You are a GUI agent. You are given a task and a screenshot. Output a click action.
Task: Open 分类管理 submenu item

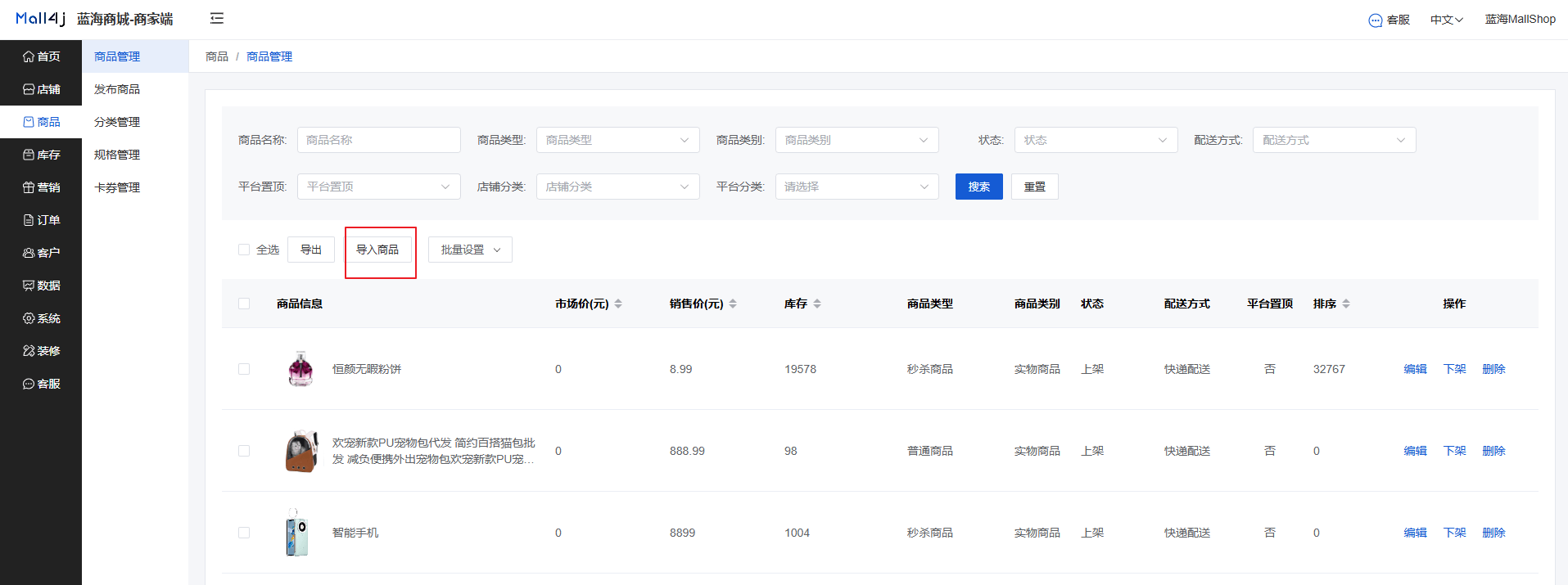[135, 122]
